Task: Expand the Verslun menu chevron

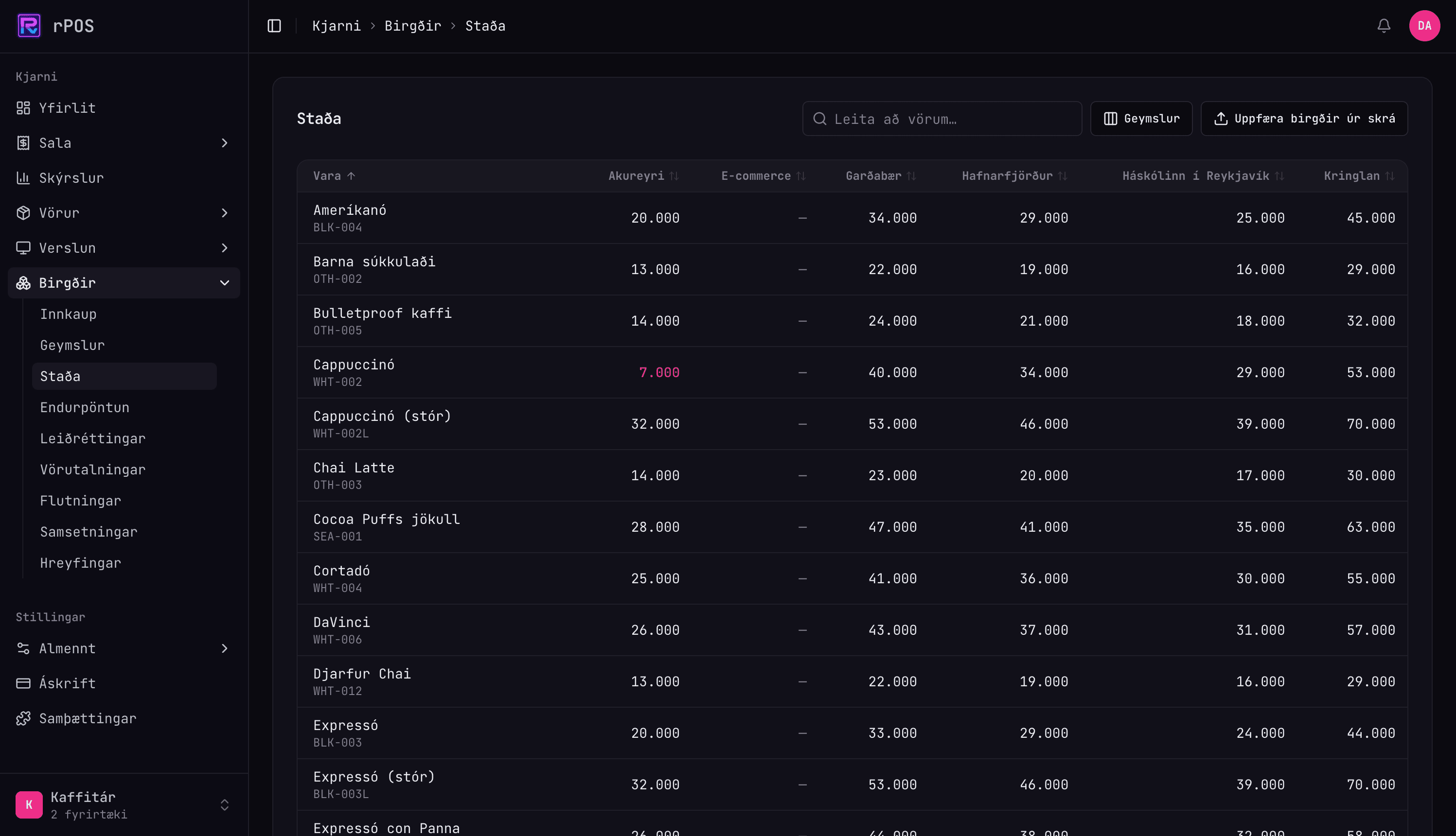Action: [225, 248]
